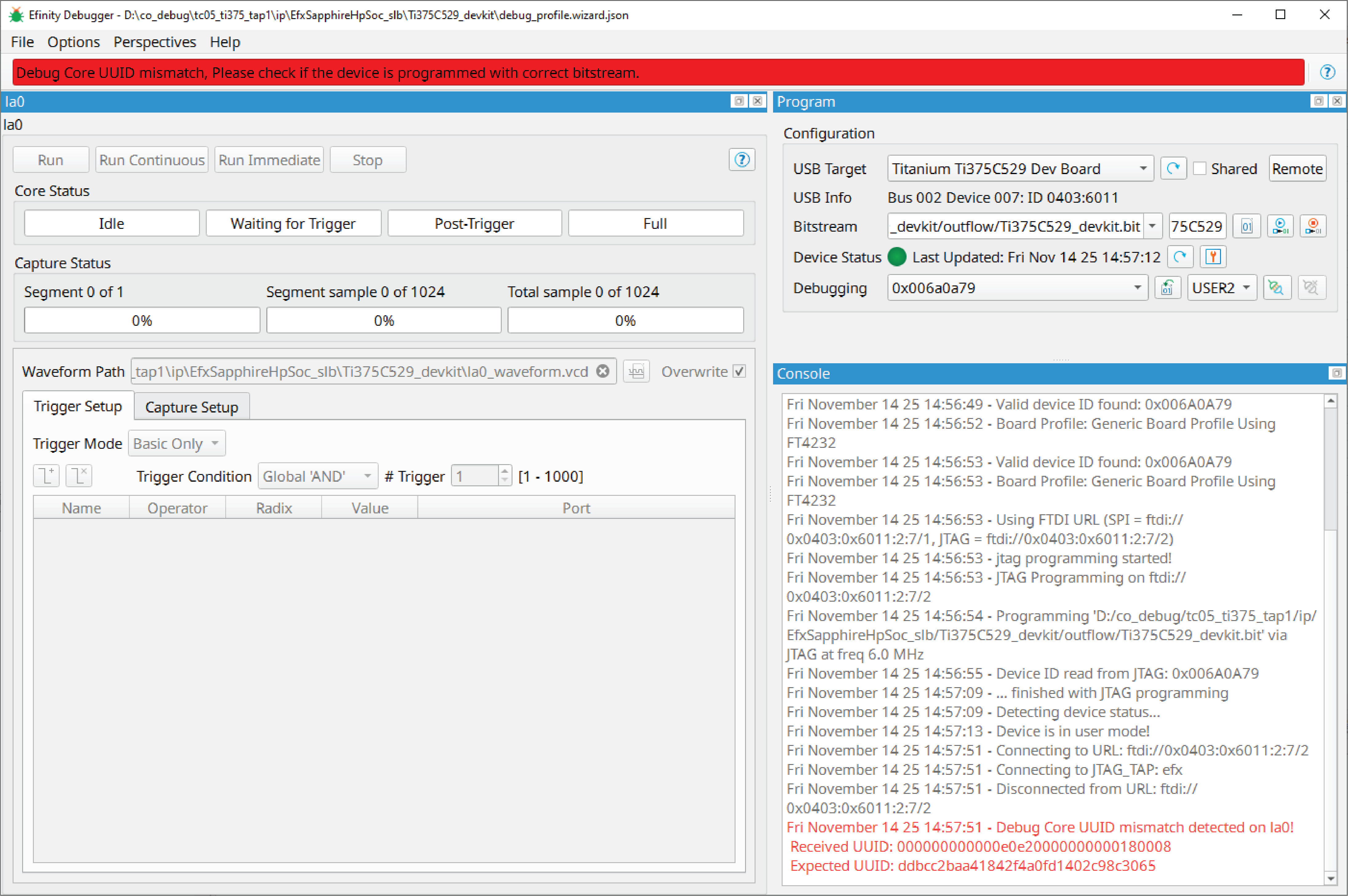The image size is (1348, 896).
Task: Click the start programming icon
Action: pyautogui.click(x=1280, y=226)
